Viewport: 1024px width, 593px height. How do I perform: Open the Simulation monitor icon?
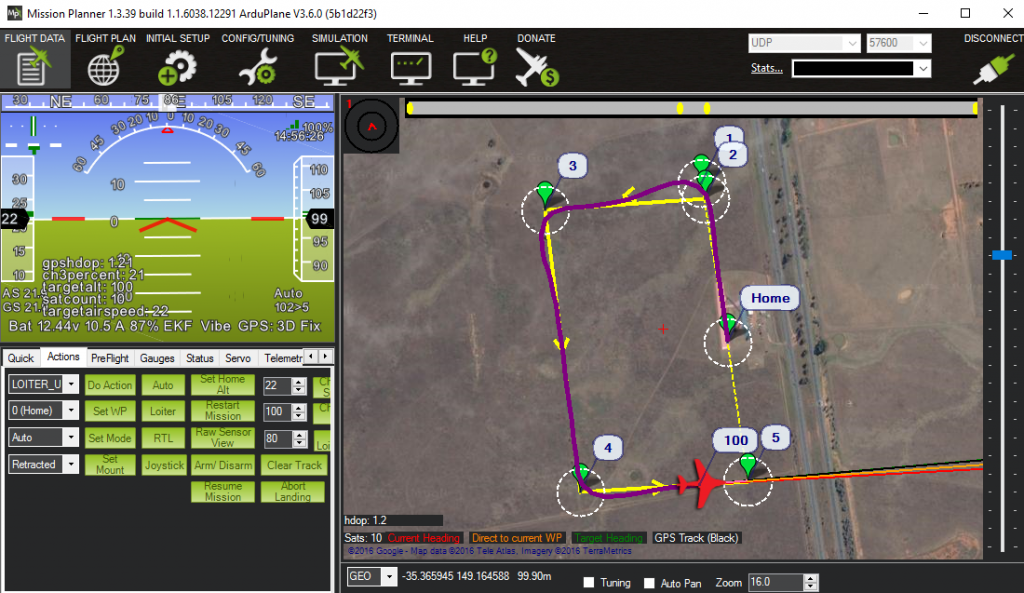point(339,67)
